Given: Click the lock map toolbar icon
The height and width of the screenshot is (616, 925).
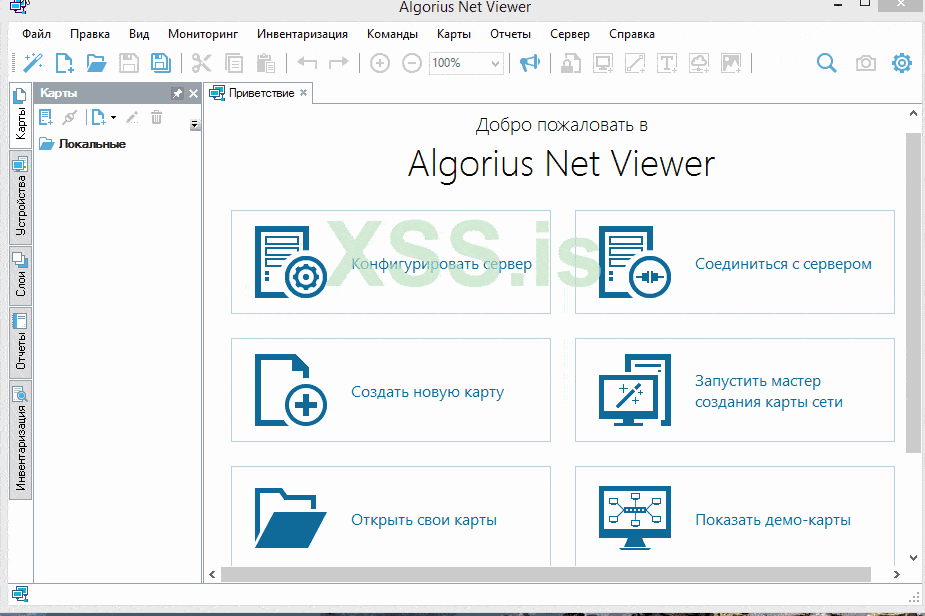Looking at the screenshot, I should coord(570,63).
